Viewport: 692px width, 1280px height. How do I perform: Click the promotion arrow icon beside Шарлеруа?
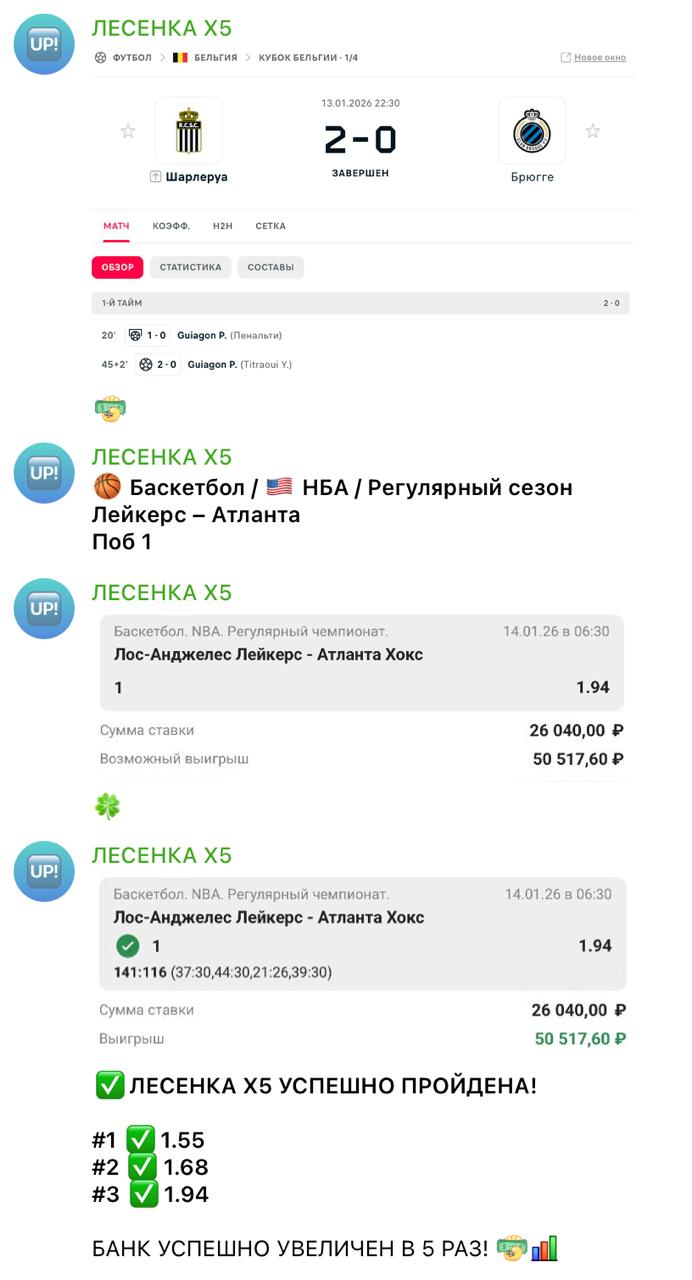point(155,177)
